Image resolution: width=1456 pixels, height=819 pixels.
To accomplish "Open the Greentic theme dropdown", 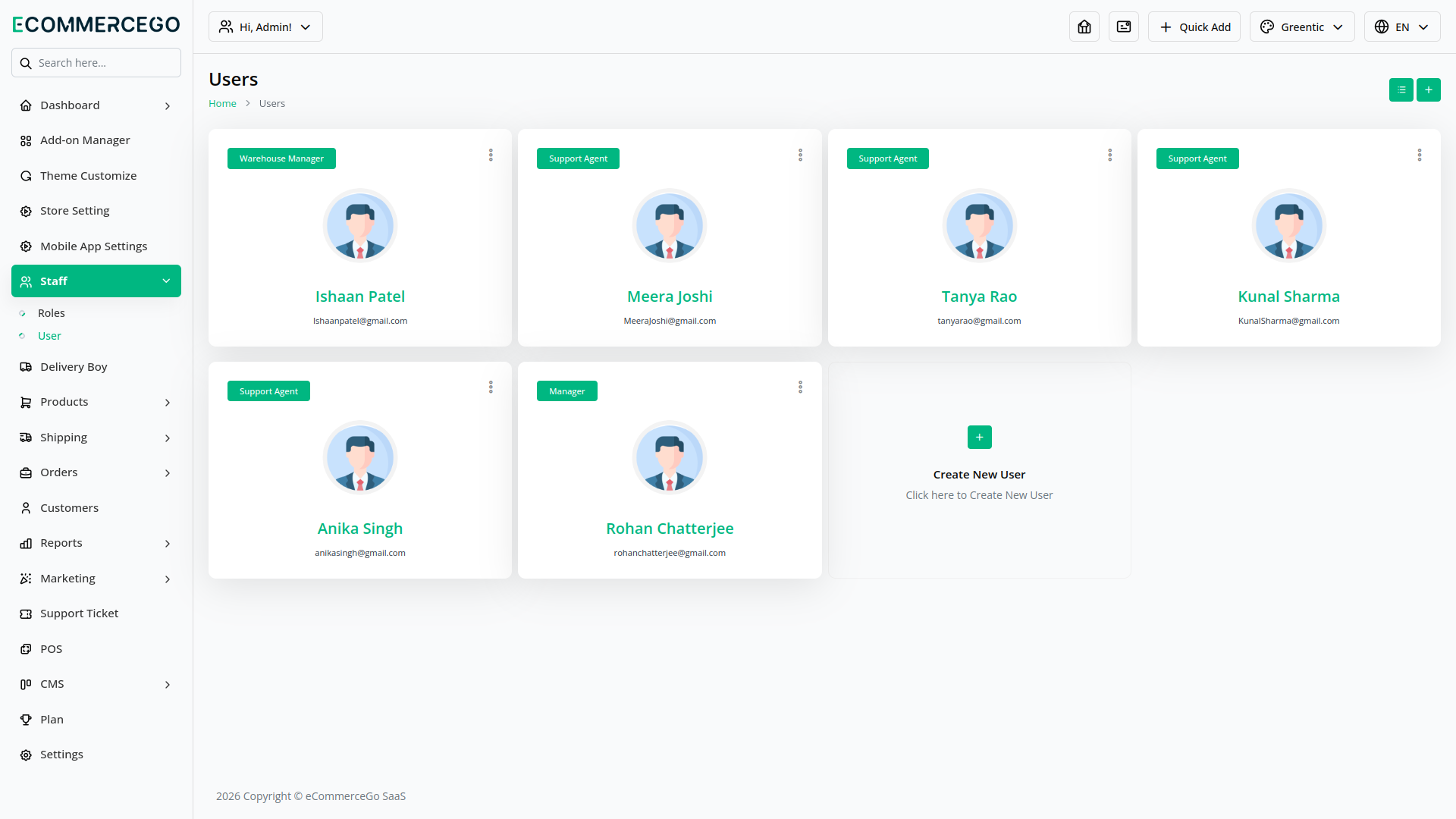I will click(x=1301, y=27).
